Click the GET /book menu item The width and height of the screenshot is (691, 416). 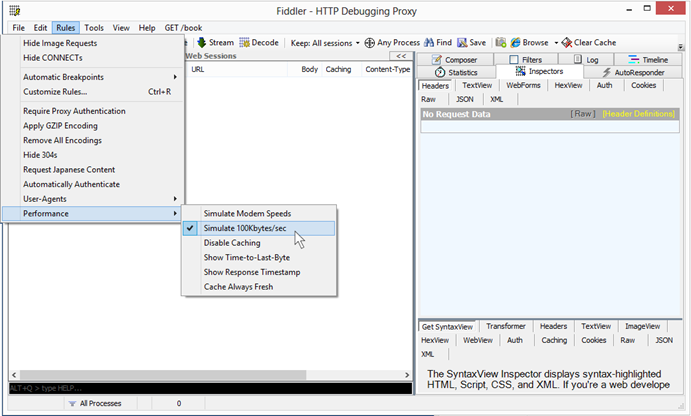pyautogui.click(x=183, y=28)
